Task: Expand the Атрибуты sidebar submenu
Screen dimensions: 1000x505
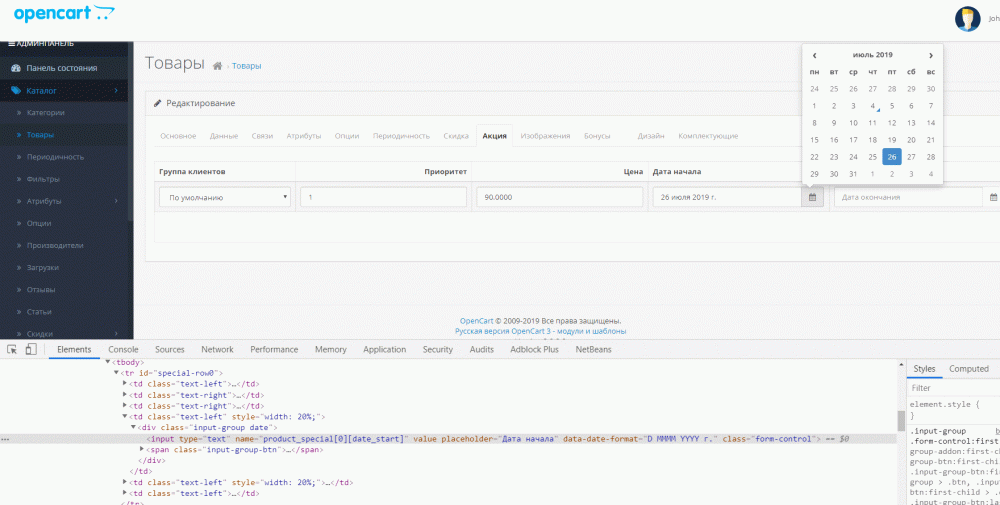Action: point(115,201)
